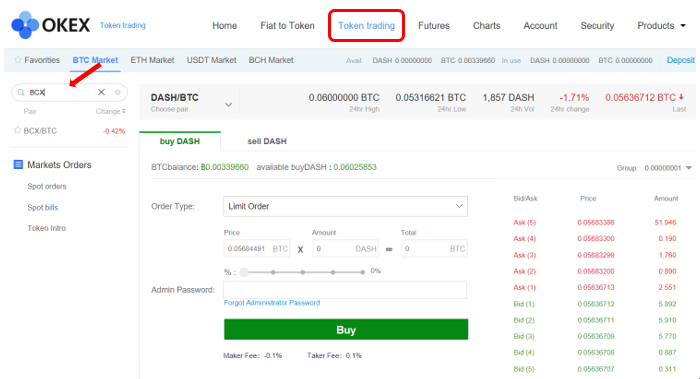700x379 pixels.
Task: Click the Ask (2) order row
Action: [595, 271]
